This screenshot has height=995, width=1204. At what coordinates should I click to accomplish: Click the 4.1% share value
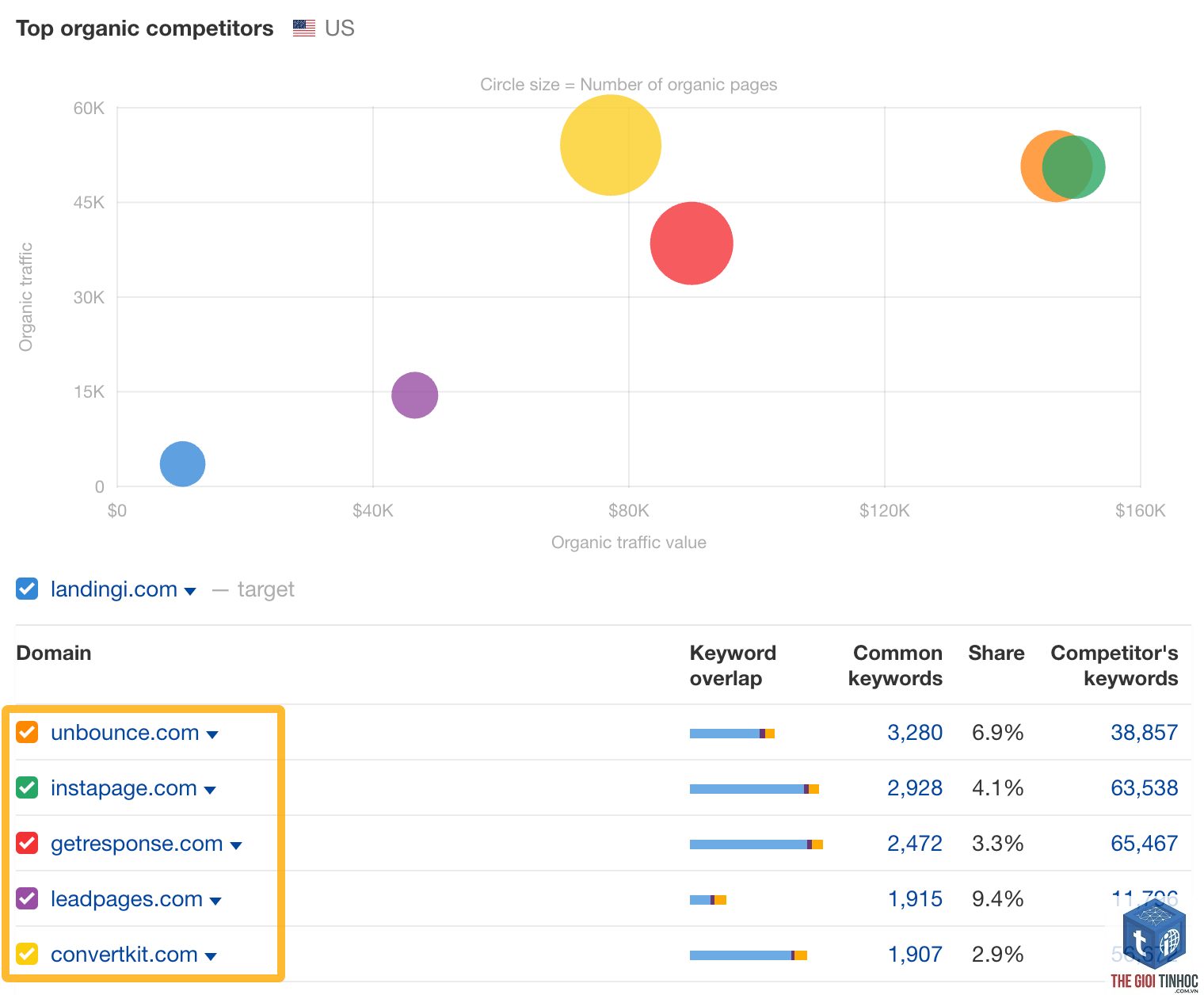tap(998, 788)
